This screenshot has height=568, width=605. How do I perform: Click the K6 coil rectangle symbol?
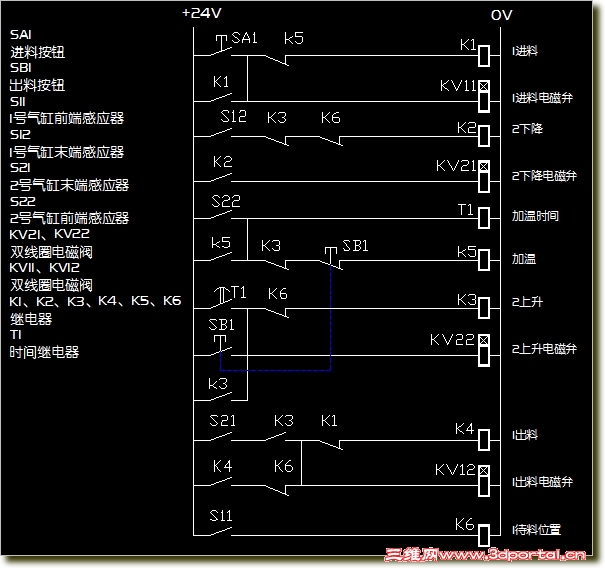pos(484,535)
